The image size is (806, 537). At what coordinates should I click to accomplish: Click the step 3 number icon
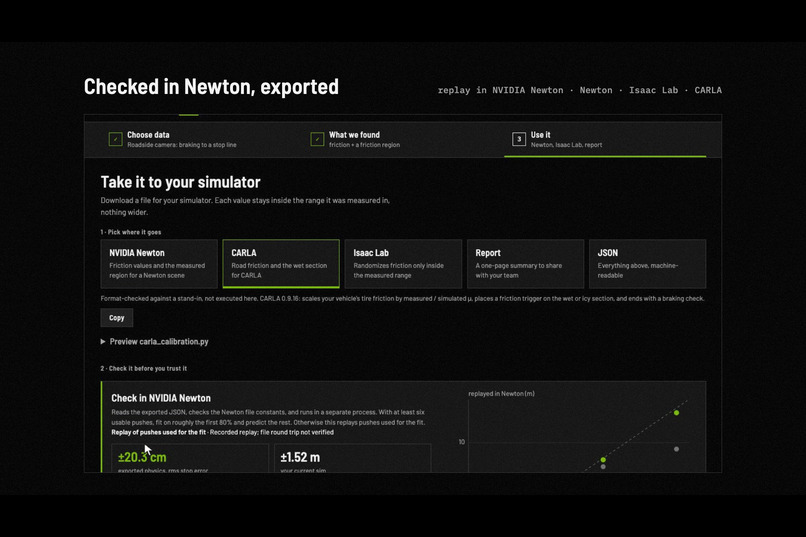pos(519,139)
